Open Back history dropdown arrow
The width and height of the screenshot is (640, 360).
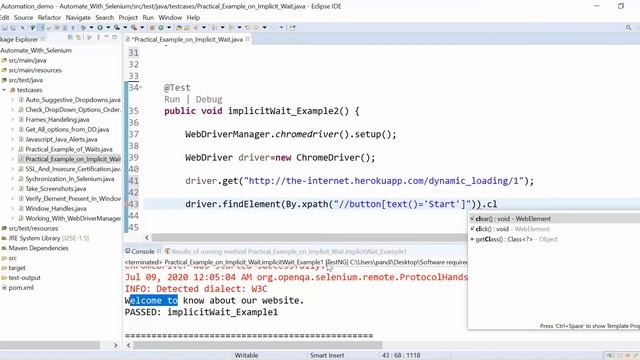coord(264,28)
